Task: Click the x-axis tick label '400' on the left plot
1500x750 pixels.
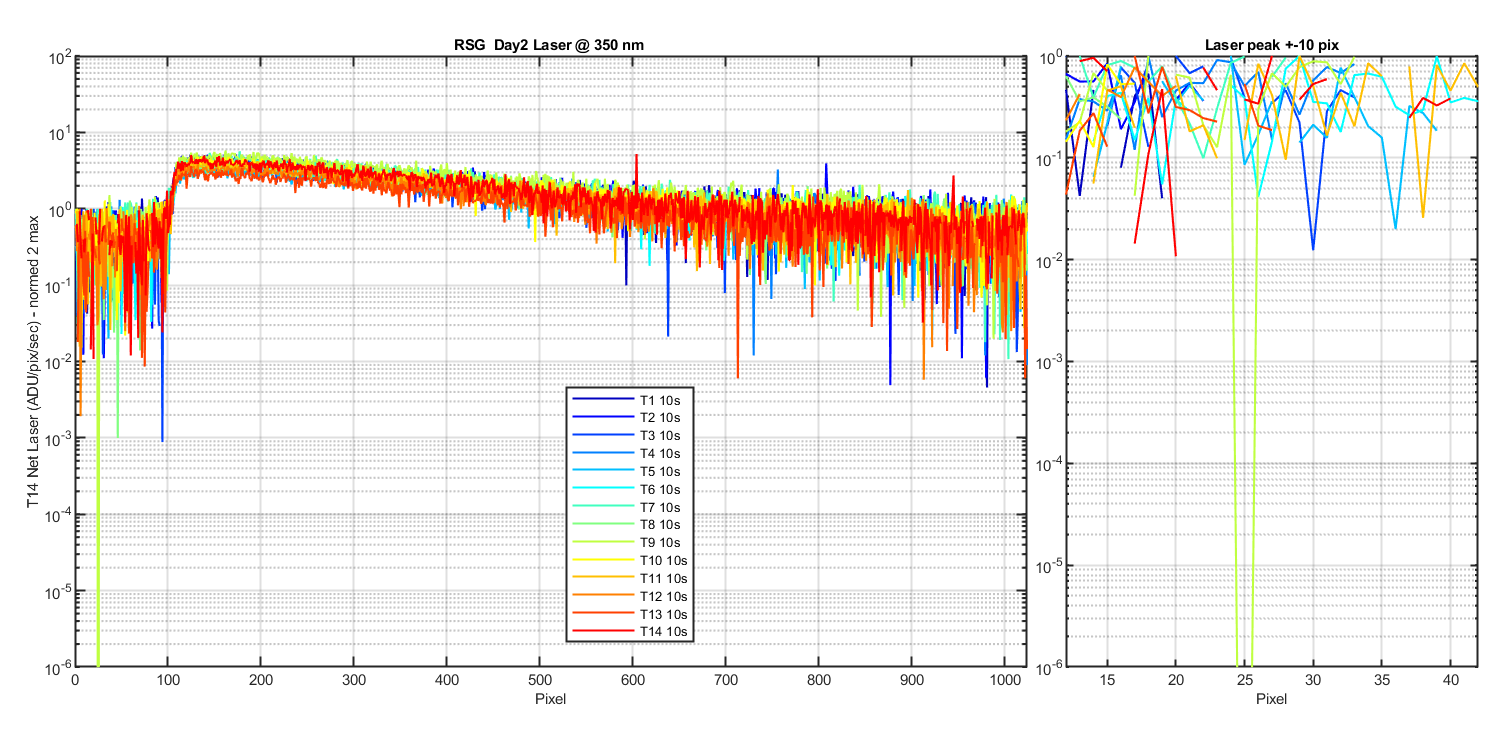Action: click(447, 680)
